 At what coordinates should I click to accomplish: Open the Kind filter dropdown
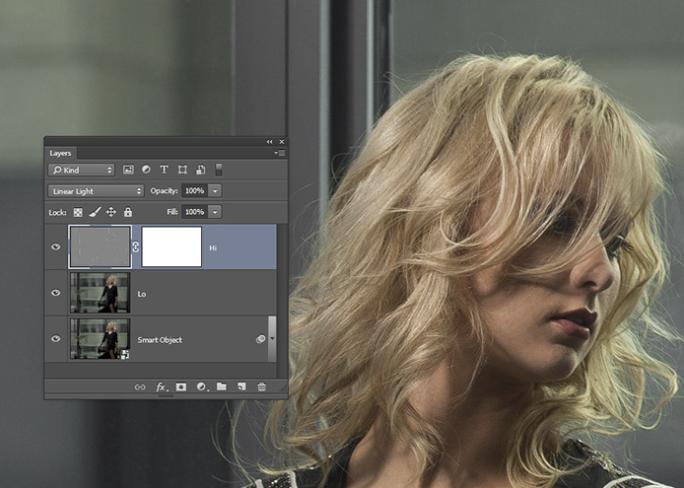[x=81, y=170]
